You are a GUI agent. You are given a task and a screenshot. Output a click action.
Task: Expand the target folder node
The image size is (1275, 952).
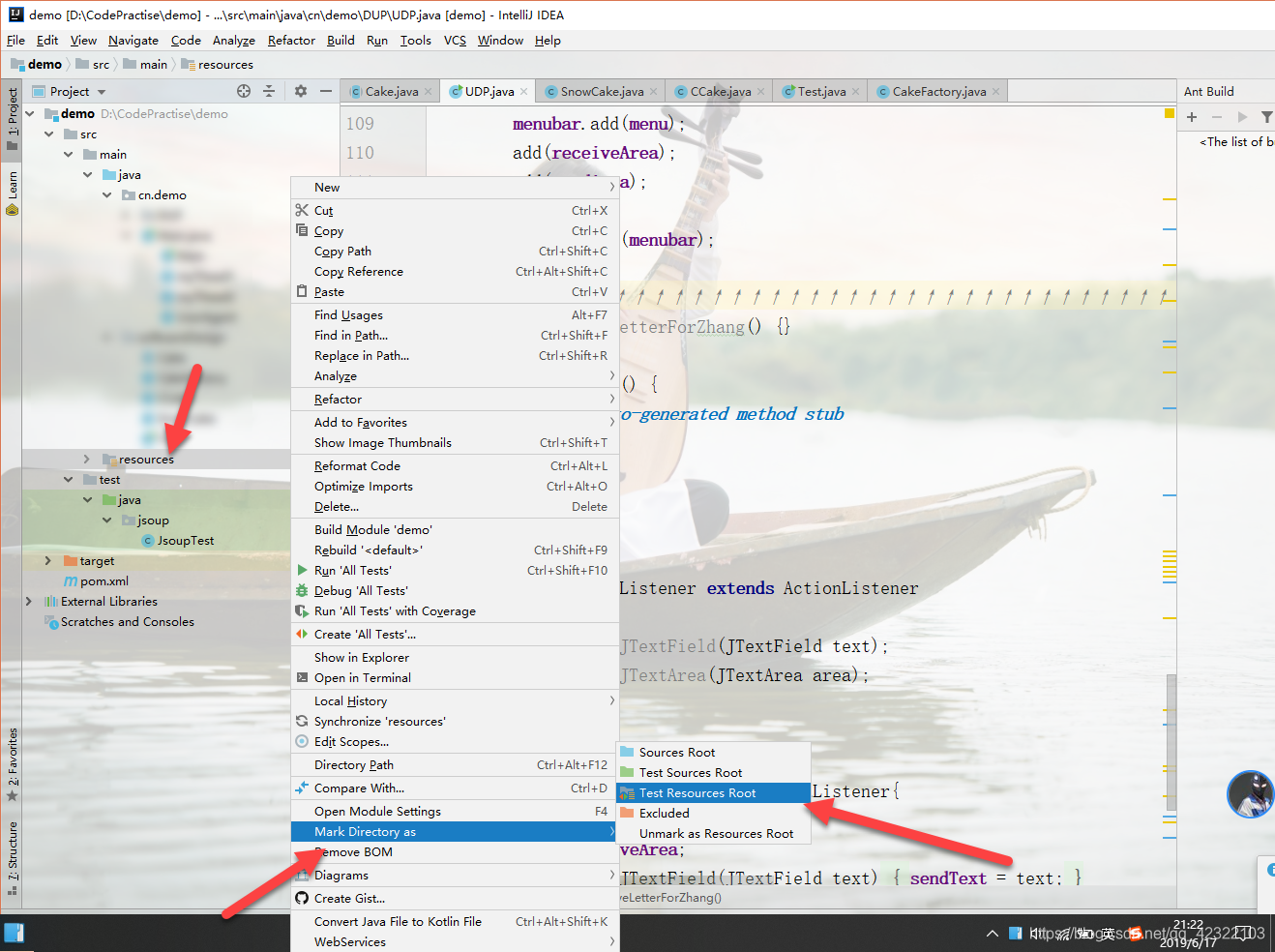(x=48, y=560)
